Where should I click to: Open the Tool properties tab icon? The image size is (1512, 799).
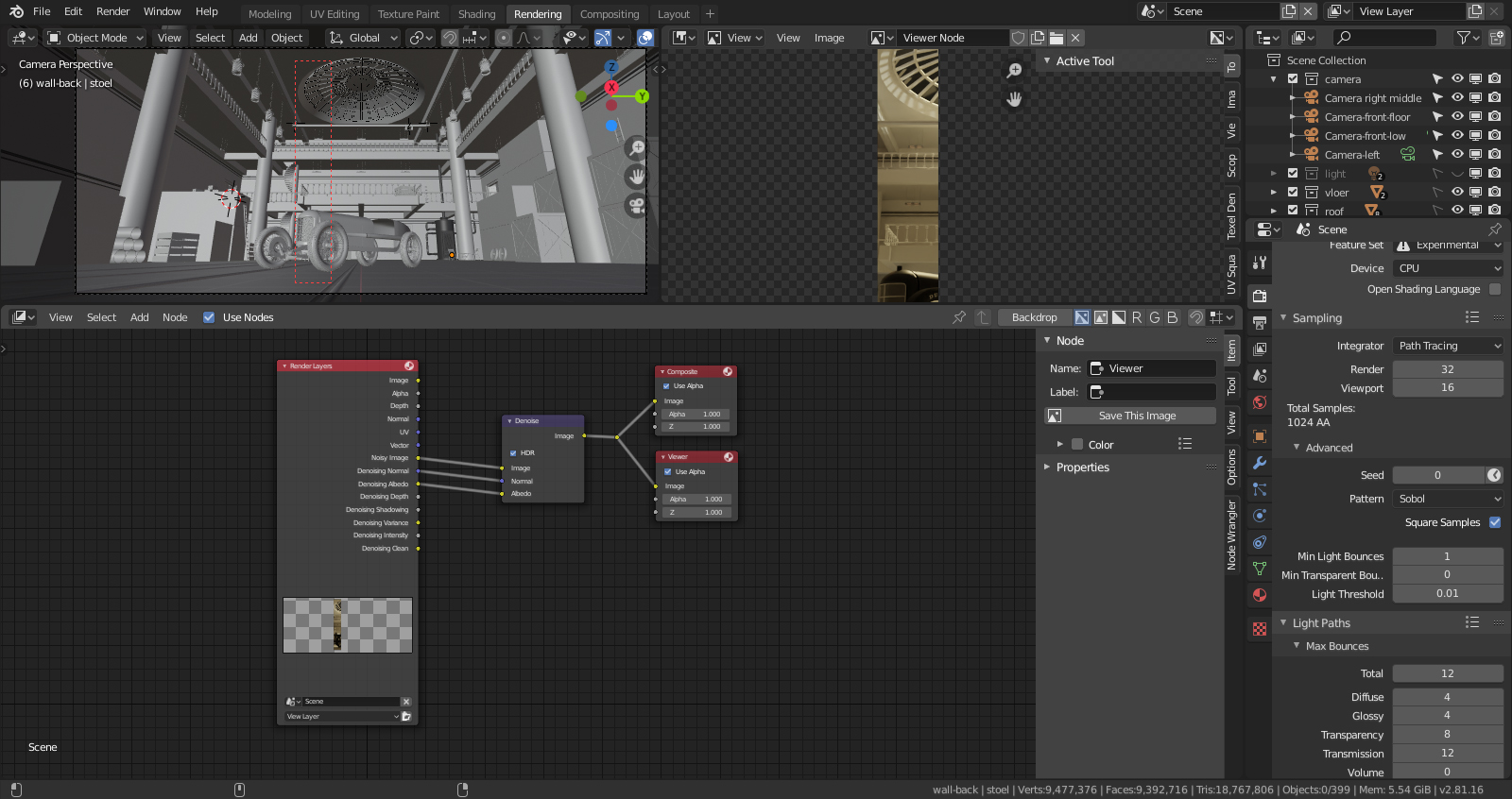coord(1260,263)
